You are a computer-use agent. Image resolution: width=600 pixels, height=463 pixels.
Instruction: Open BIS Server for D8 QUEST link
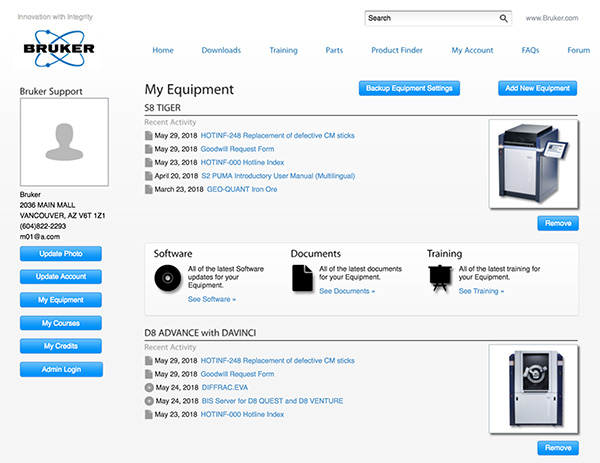coord(272,401)
